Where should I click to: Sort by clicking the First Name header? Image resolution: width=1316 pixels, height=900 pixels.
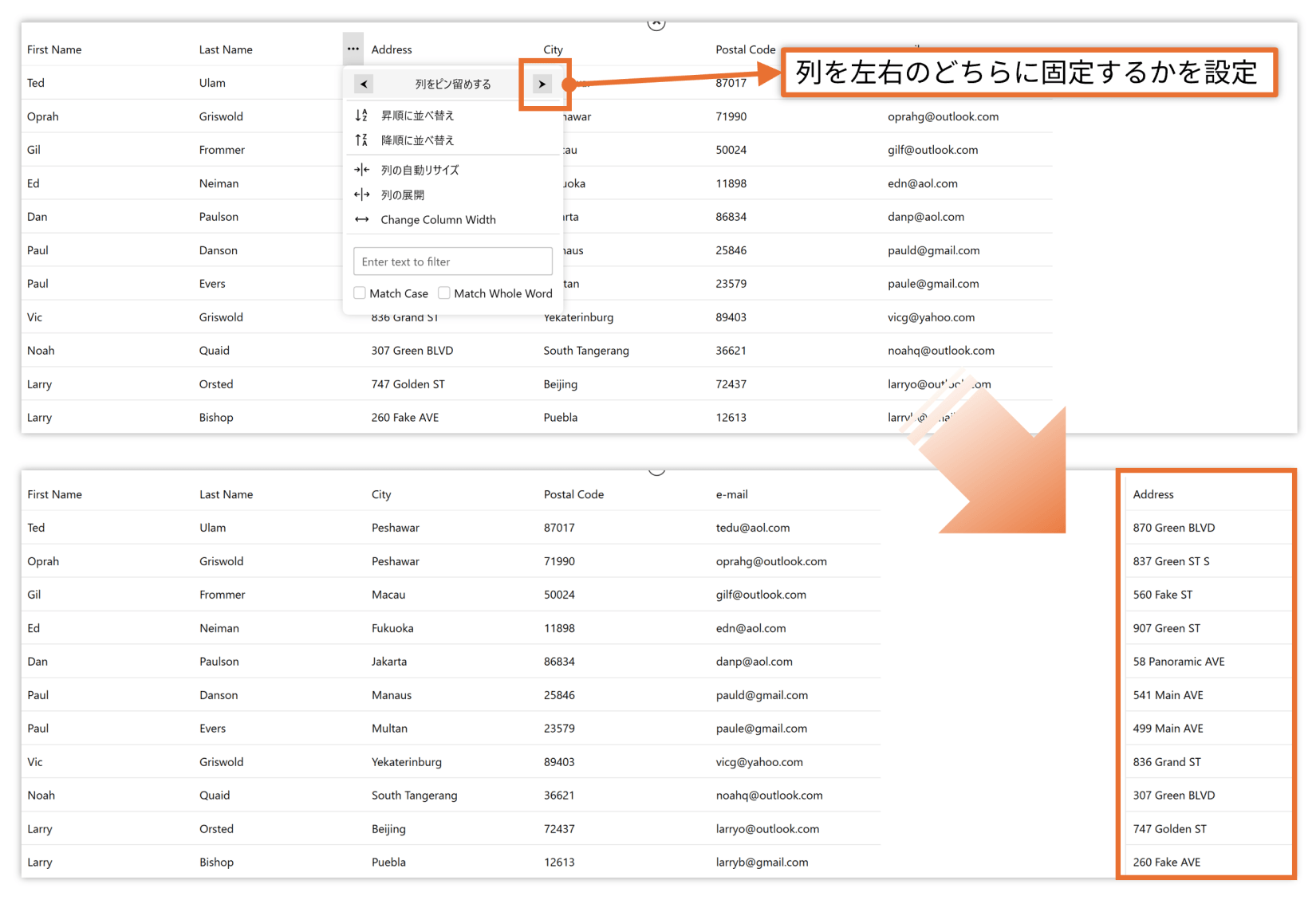54,49
